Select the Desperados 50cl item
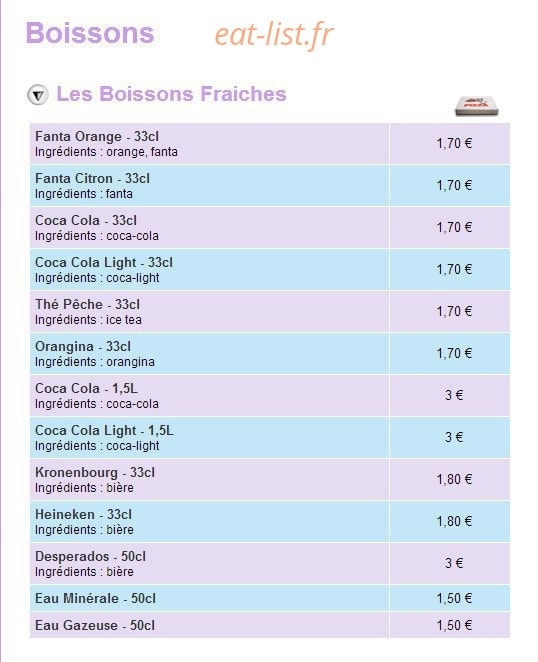538x662 pixels. pyautogui.click(x=269, y=564)
